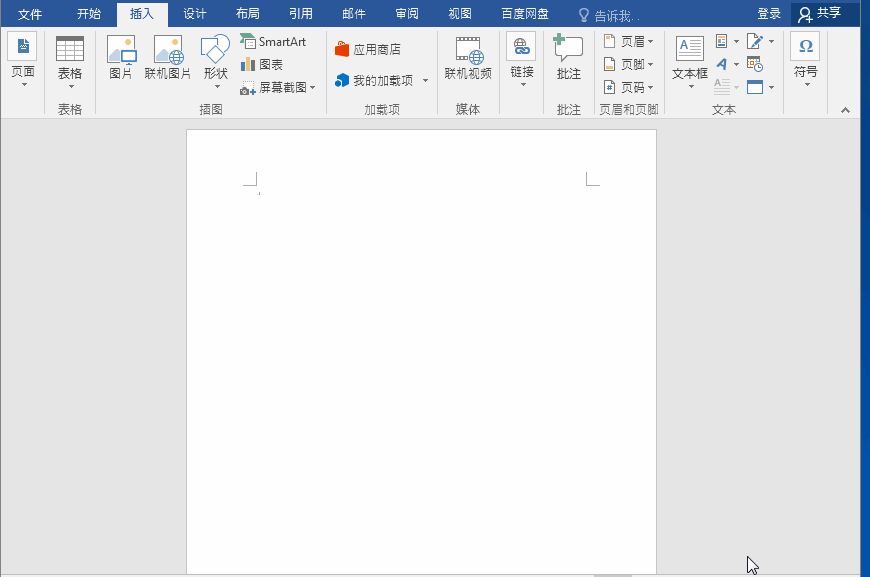Click 登录 to sign in

click(x=769, y=14)
